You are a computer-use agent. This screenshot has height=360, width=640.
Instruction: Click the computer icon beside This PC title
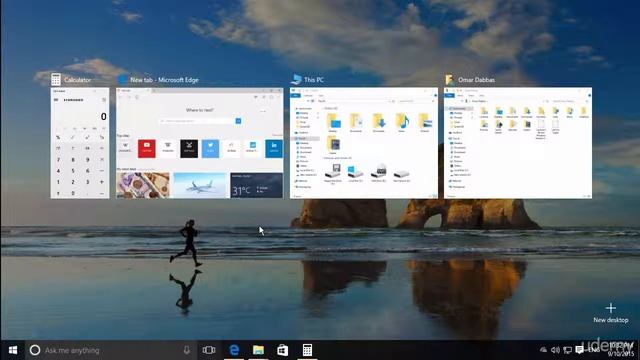pyautogui.click(x=297, y=79)
